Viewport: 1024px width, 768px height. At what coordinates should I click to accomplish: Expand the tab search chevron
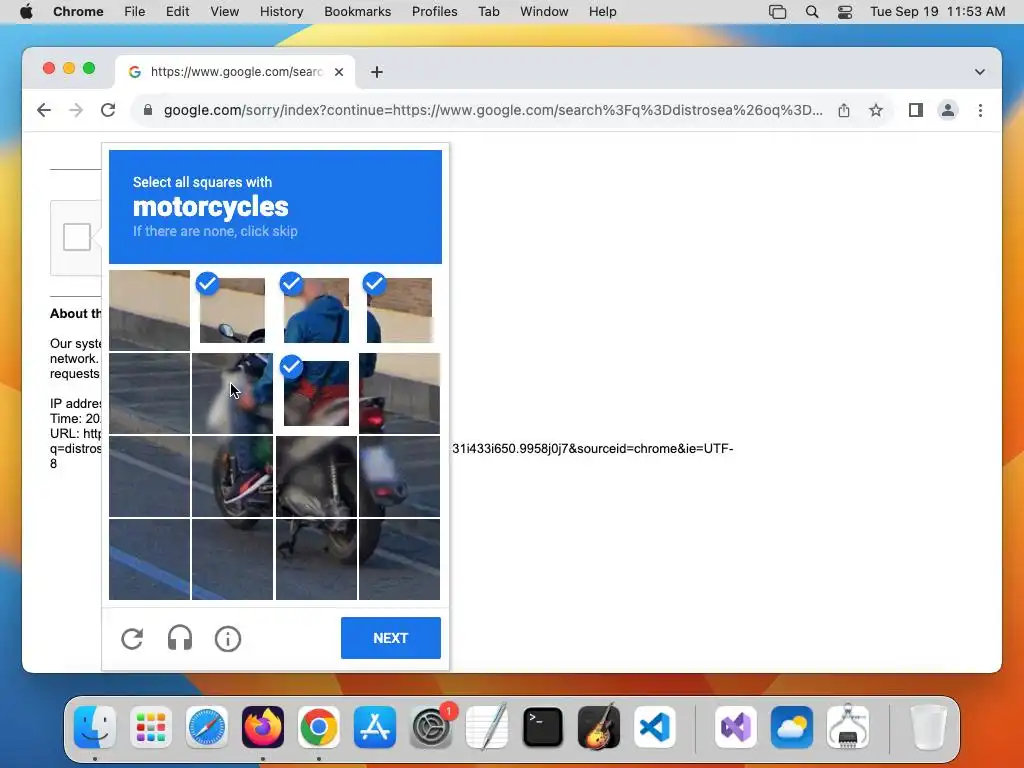[980, 72]
